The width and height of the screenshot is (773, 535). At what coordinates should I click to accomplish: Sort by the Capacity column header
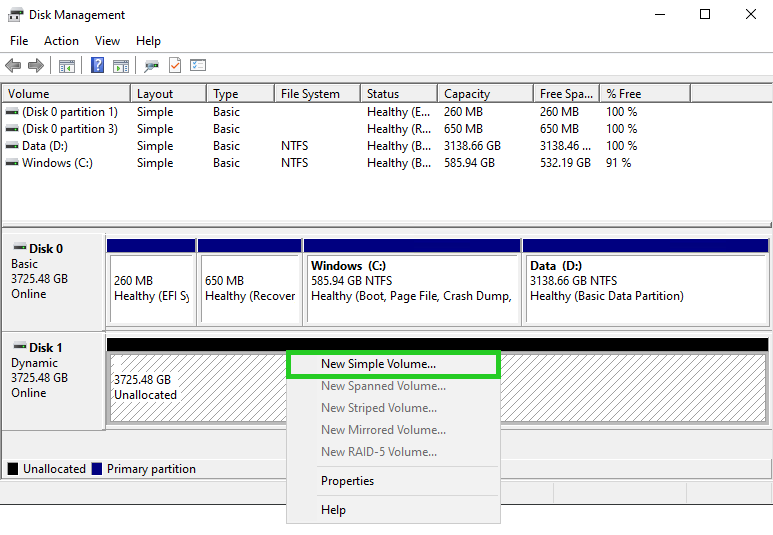click(486, 94)
